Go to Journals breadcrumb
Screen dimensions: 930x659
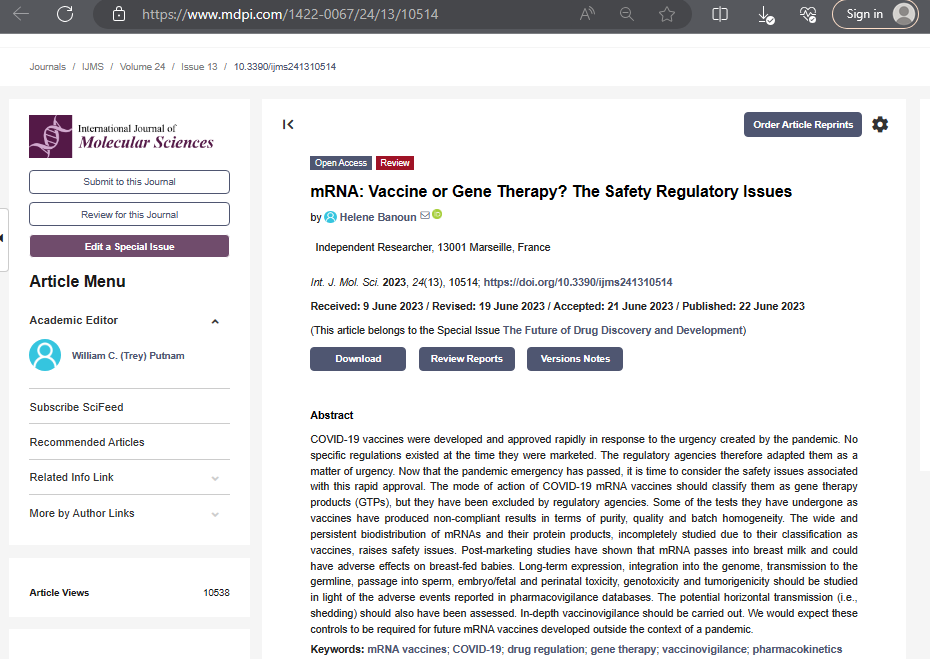click(47, 66)
